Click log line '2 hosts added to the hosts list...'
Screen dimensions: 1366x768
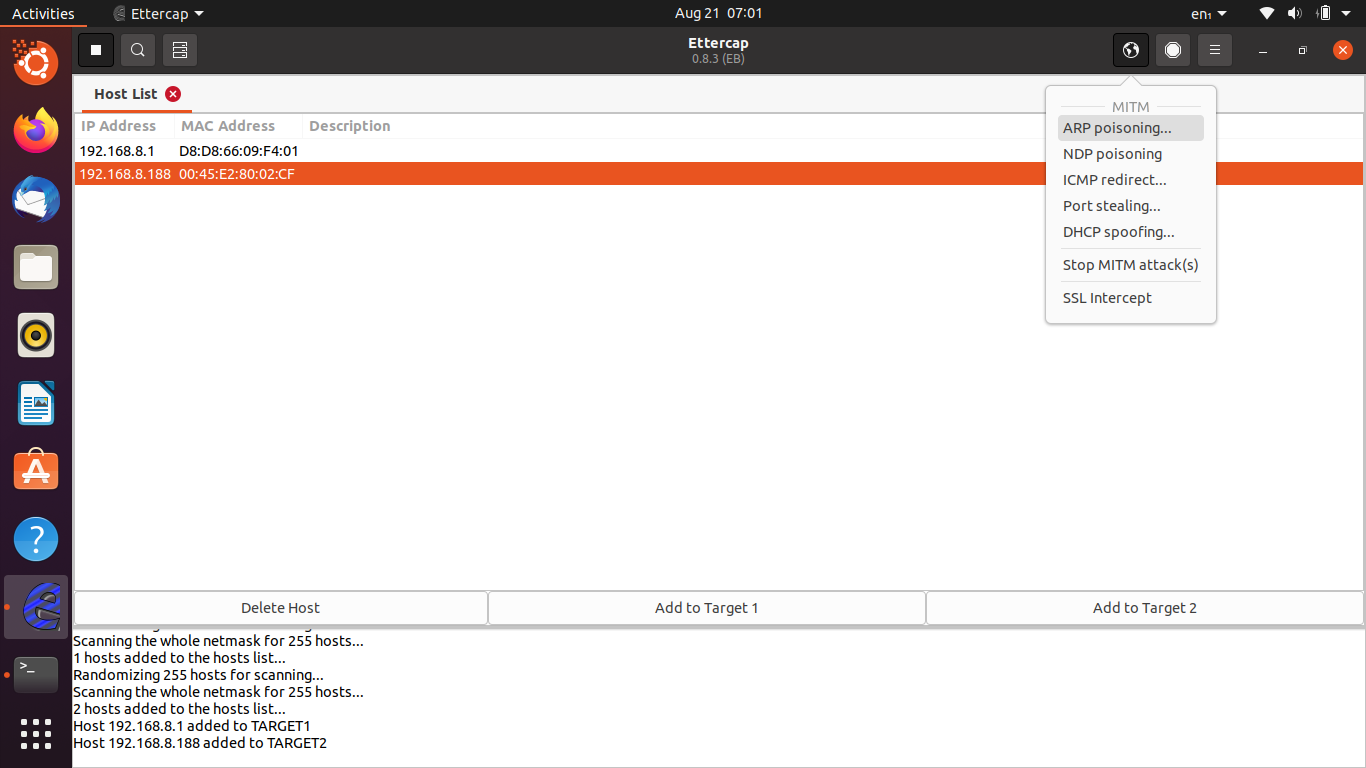pyautogui.click(x=179, y=709)
